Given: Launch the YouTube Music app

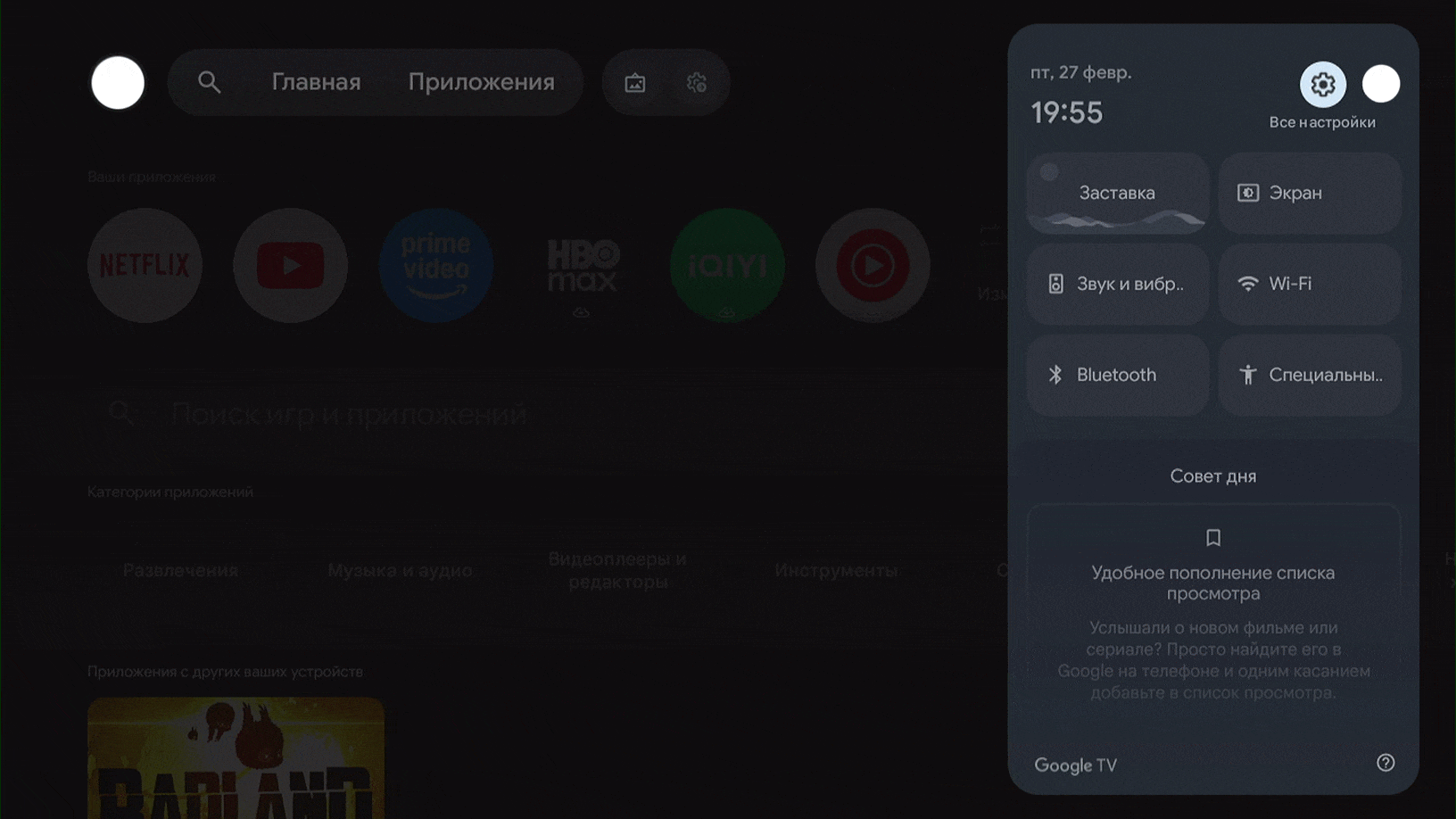Looking at the screenshot, I should click(x=873, y=265).
